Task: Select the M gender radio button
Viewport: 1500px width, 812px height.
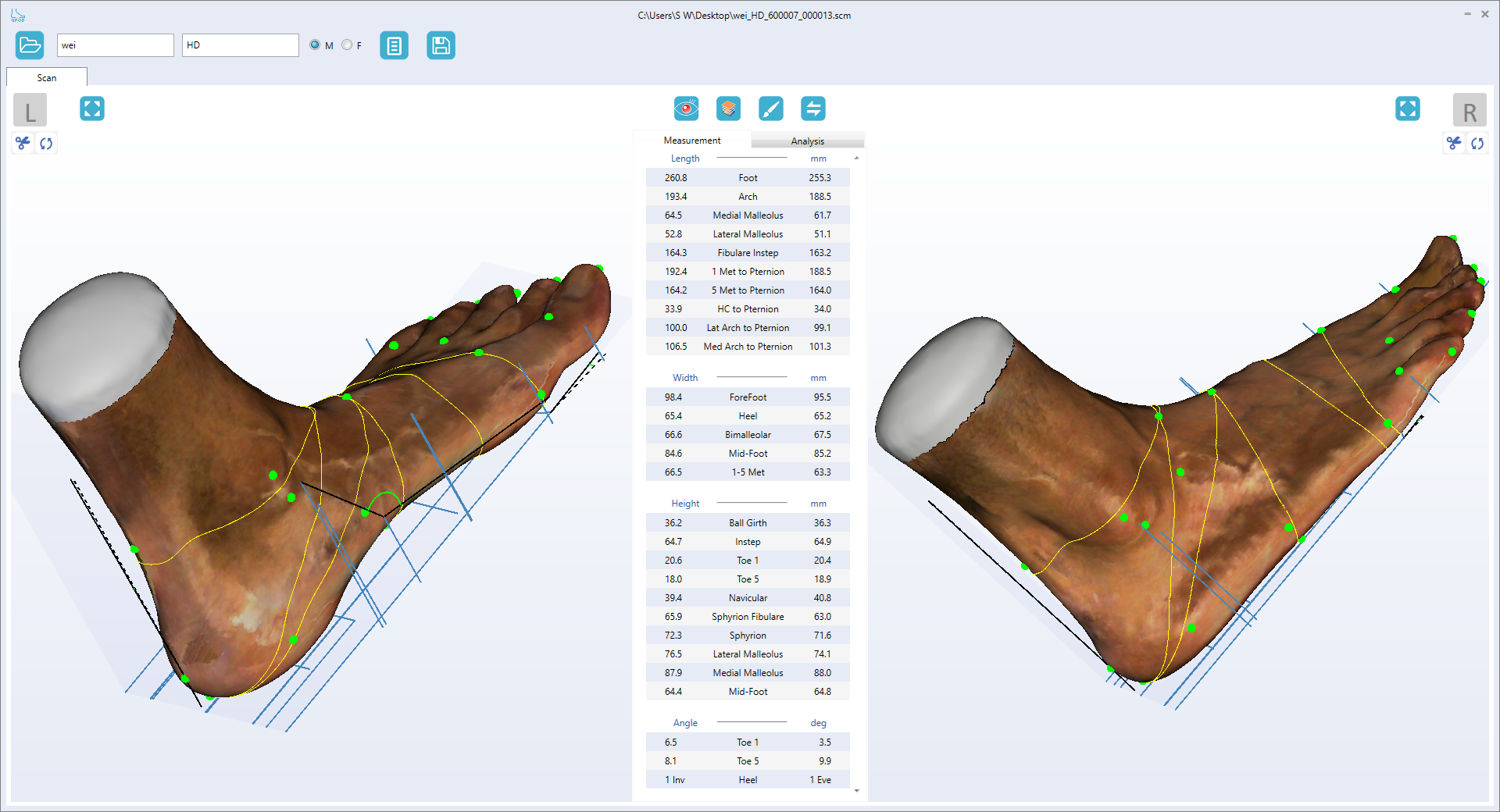Action: (315, 45)
